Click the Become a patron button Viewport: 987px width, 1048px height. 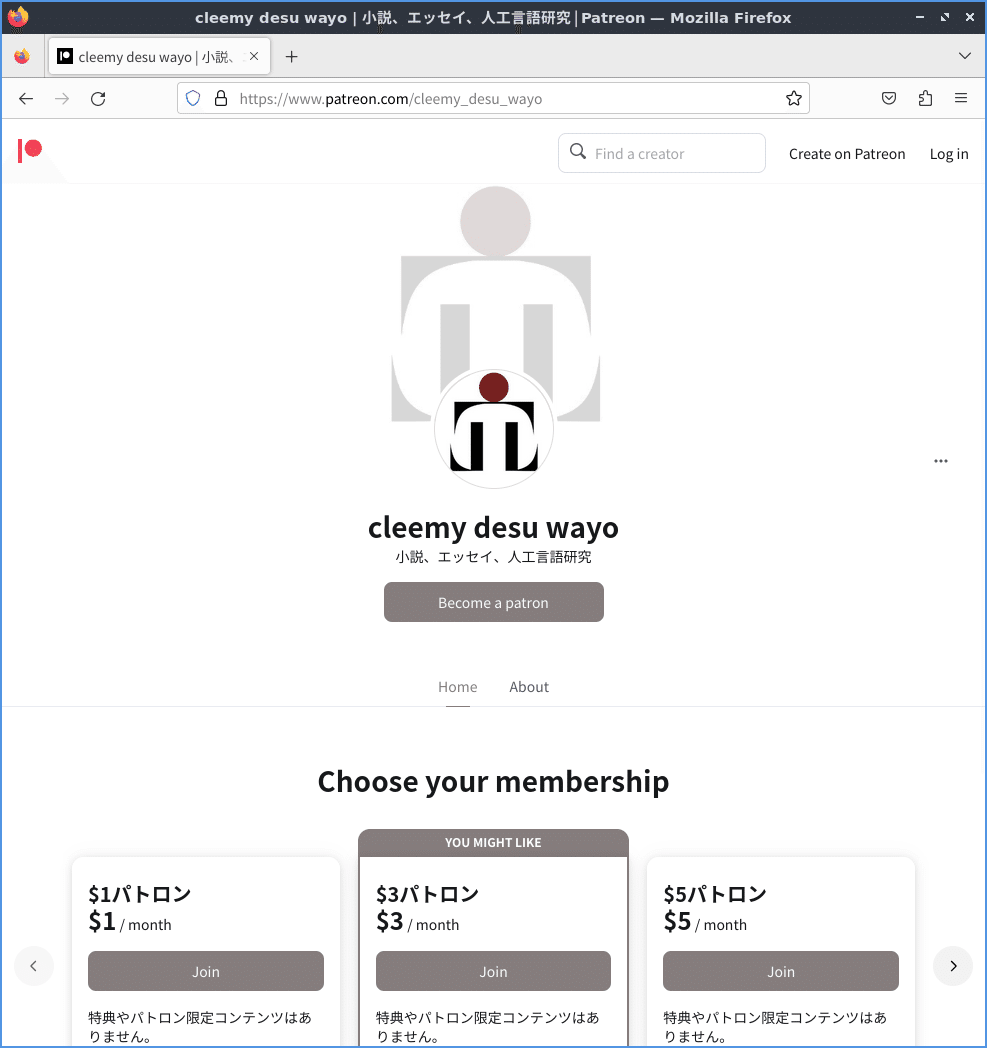point(493,602)
